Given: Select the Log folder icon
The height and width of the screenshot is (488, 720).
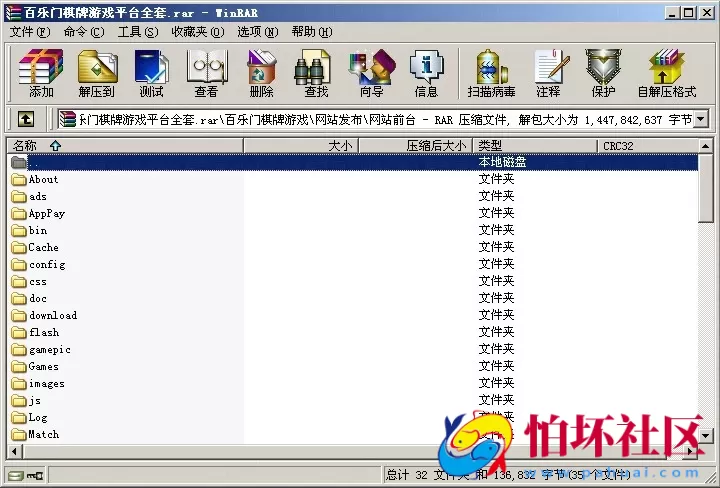Looking at the screenshot, I should [x=19, y=417].
